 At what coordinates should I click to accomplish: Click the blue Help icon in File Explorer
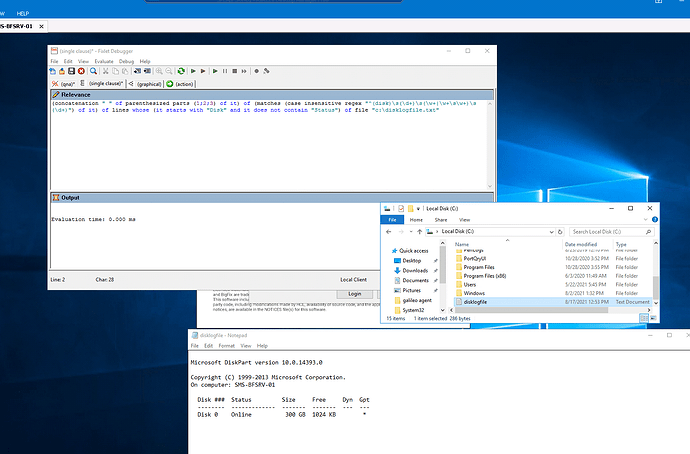tap(655, 220)
